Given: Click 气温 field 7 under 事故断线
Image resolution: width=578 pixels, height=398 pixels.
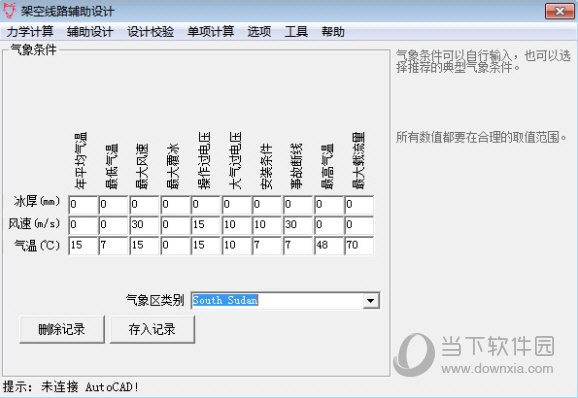Looking at the screenshot, I should (298, 246).
